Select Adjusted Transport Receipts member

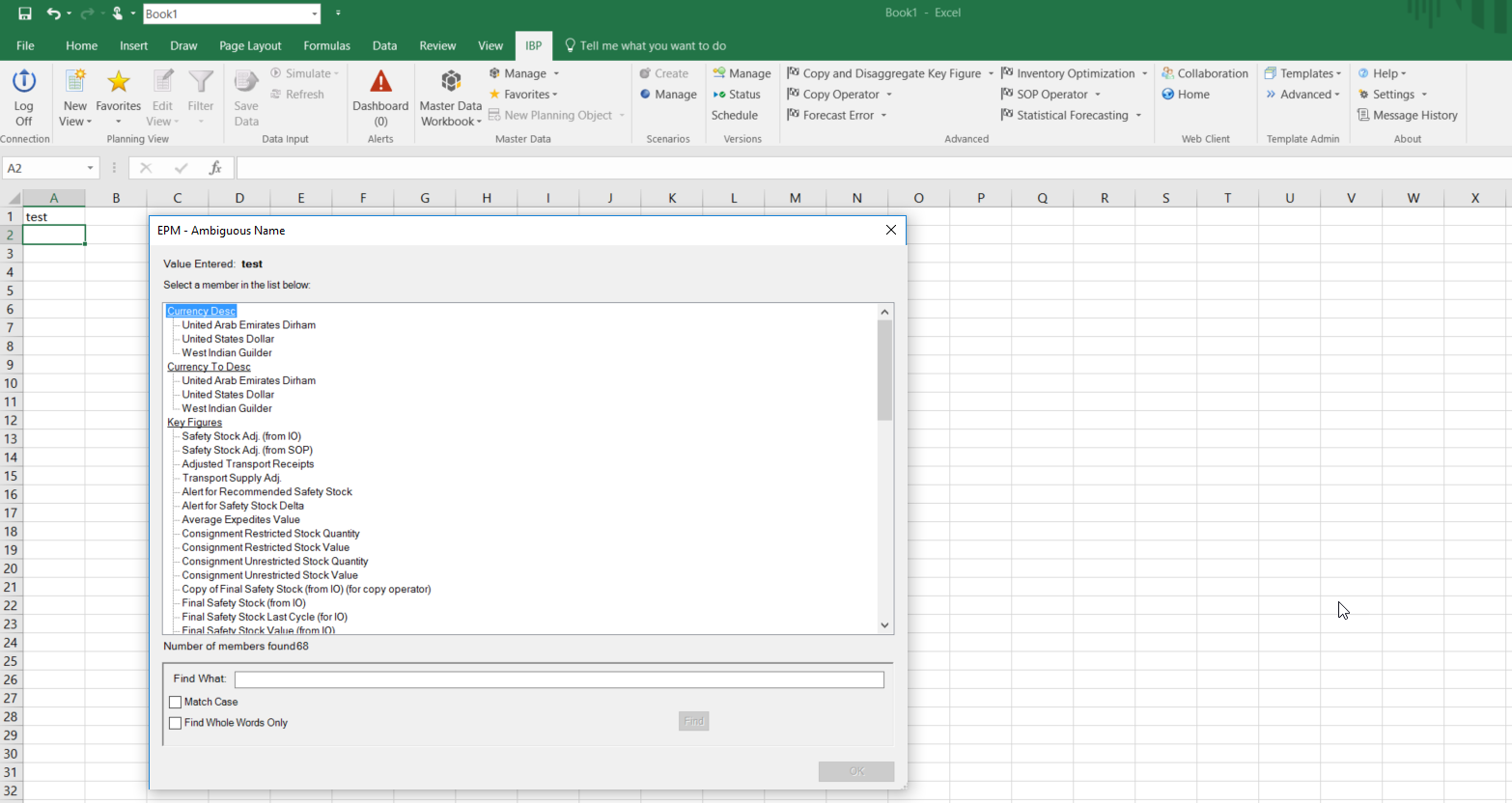[248, 464]
